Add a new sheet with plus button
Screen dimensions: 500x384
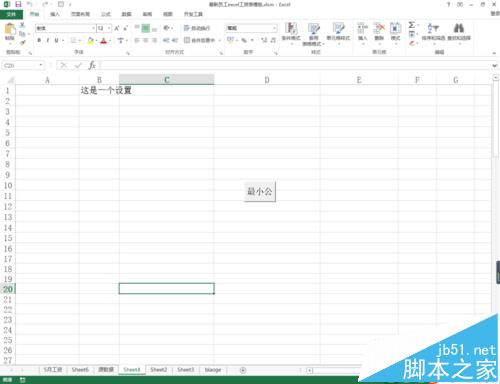(243, 370)
